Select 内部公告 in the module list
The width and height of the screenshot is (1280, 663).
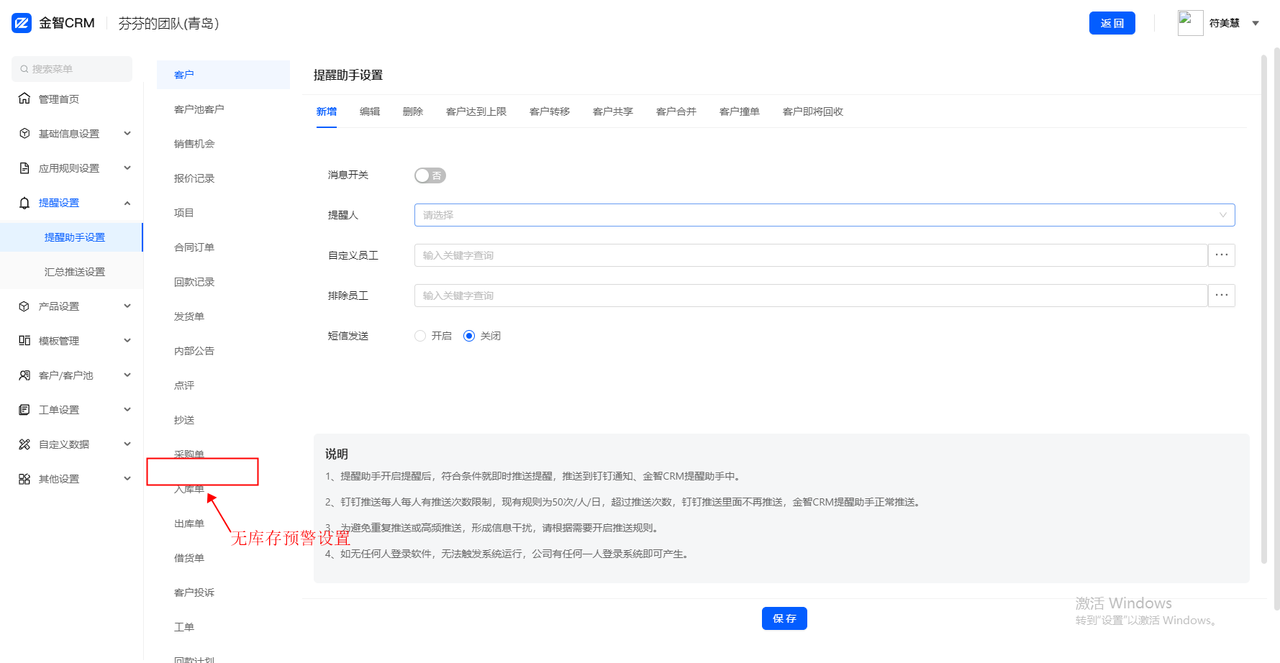[194, 351]
